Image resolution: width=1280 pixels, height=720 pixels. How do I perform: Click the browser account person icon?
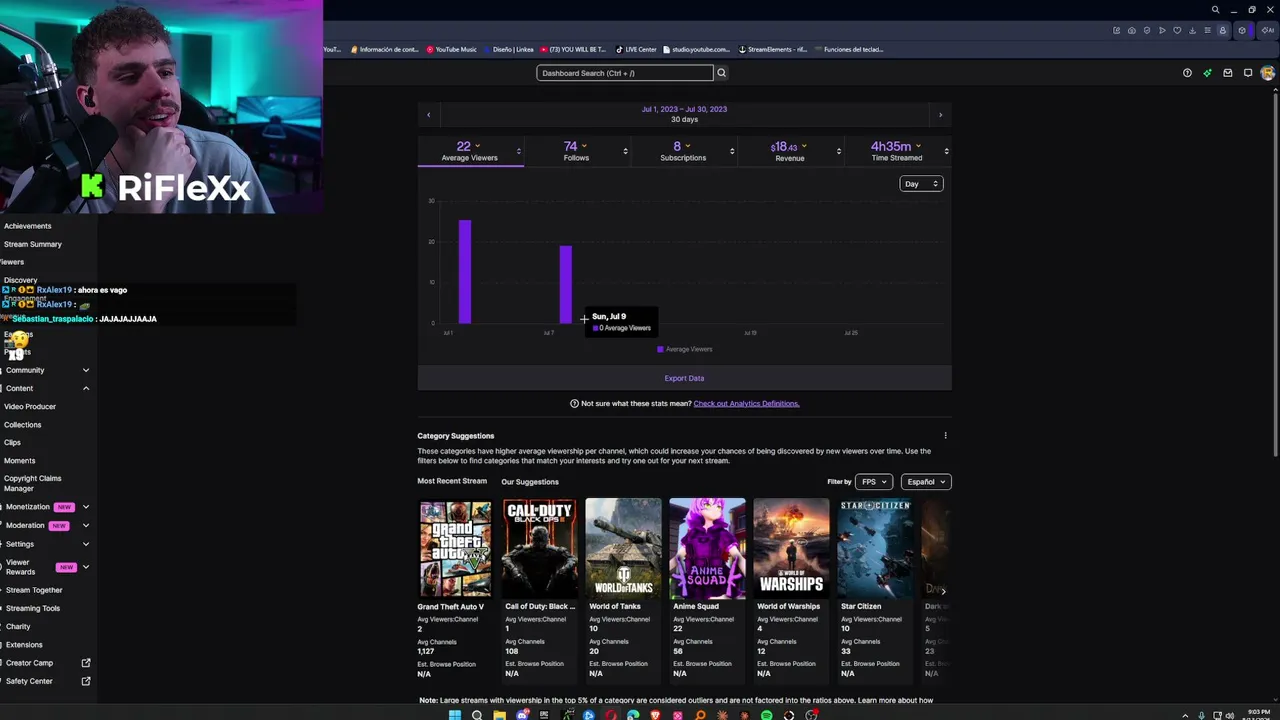tap(1222, 31)
